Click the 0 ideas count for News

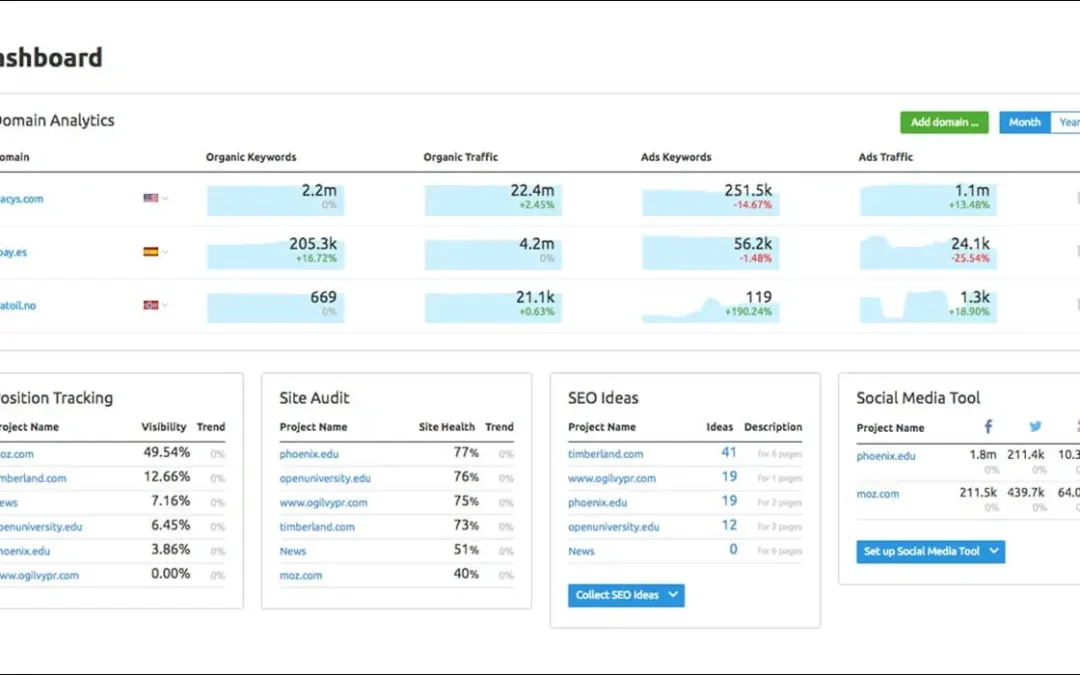click(733, 550)
